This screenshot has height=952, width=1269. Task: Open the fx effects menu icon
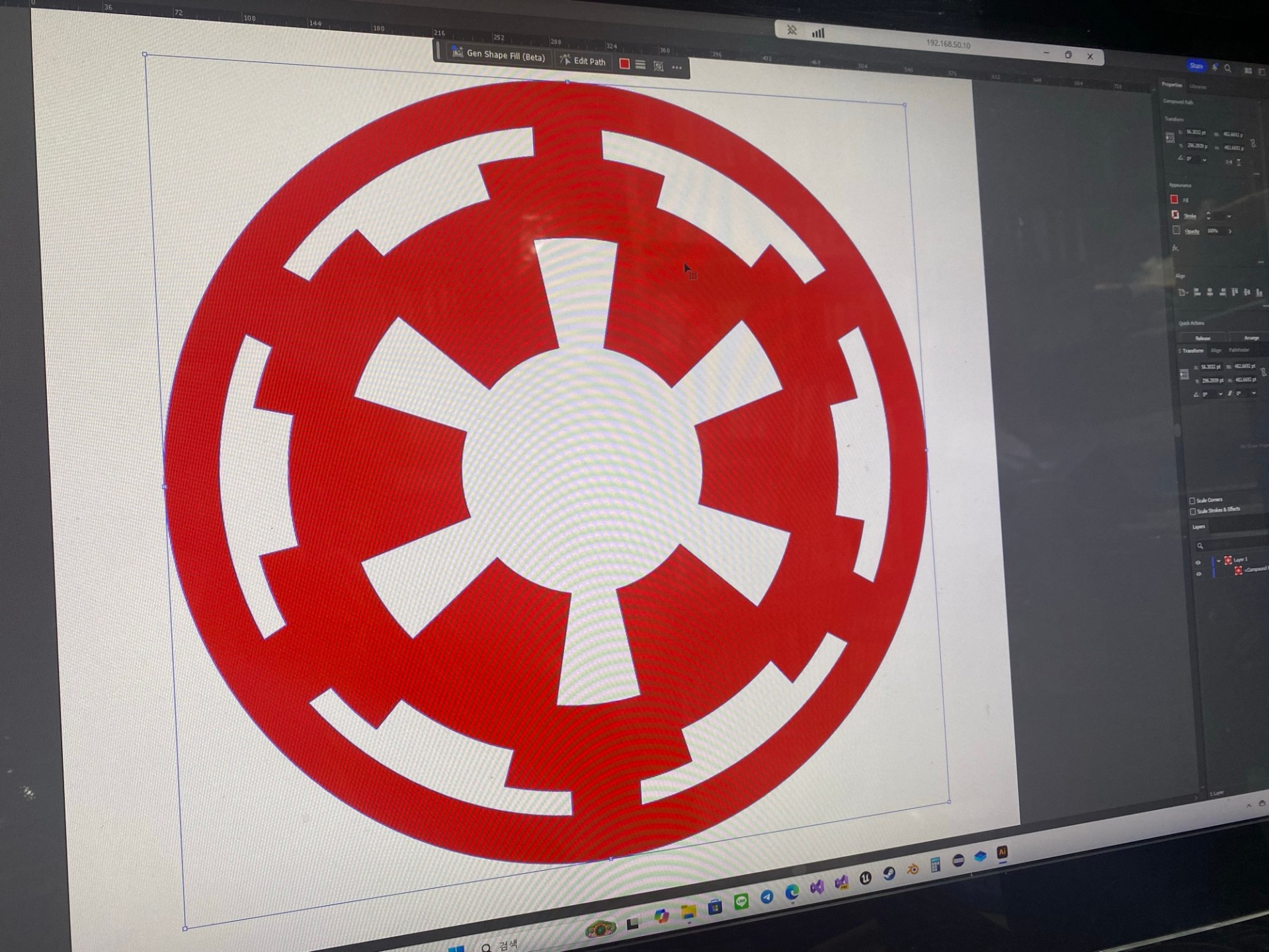tap(1175, 248)
